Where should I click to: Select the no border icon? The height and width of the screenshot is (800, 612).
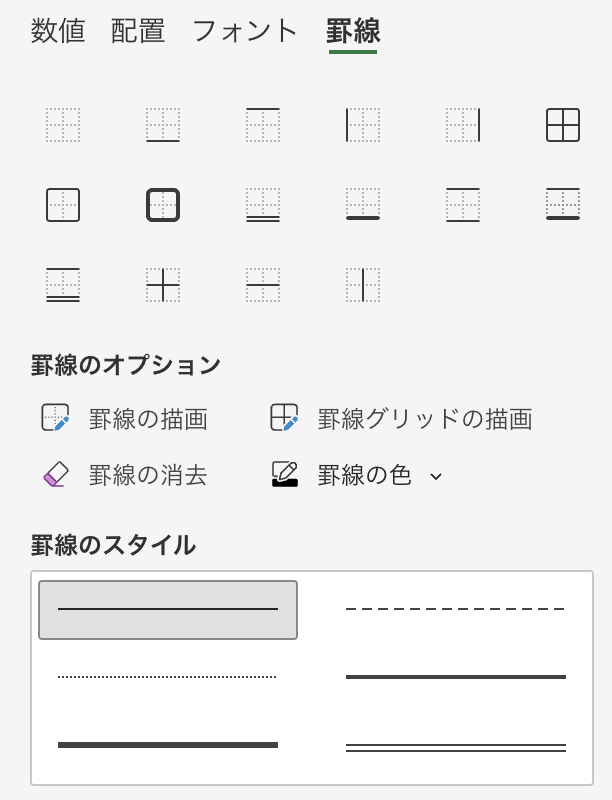[x=63, y=125]
